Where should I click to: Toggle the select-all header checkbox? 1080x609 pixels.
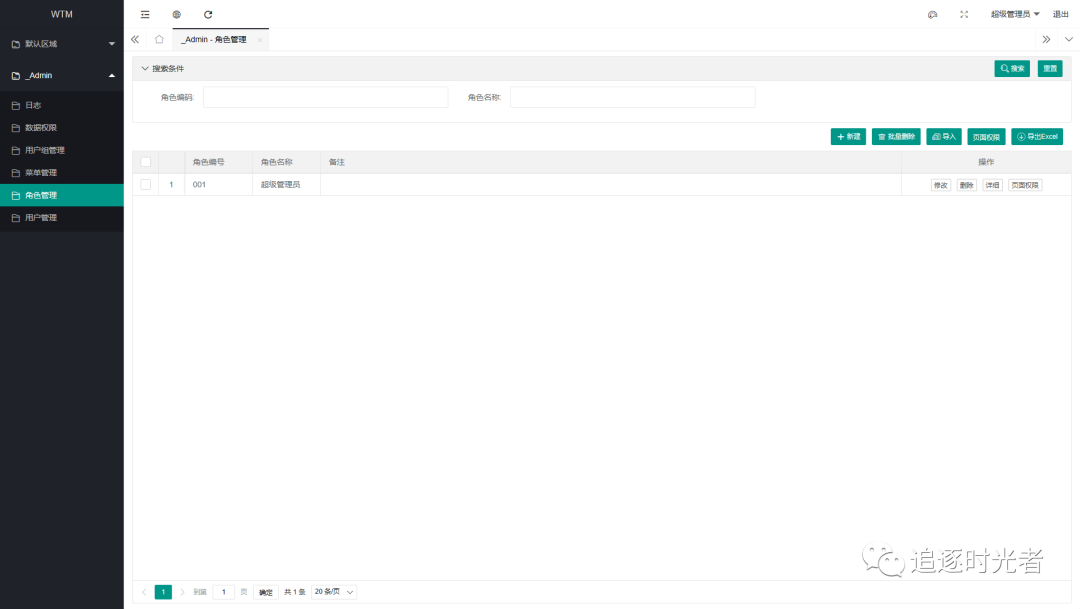(x=145, y=163)
